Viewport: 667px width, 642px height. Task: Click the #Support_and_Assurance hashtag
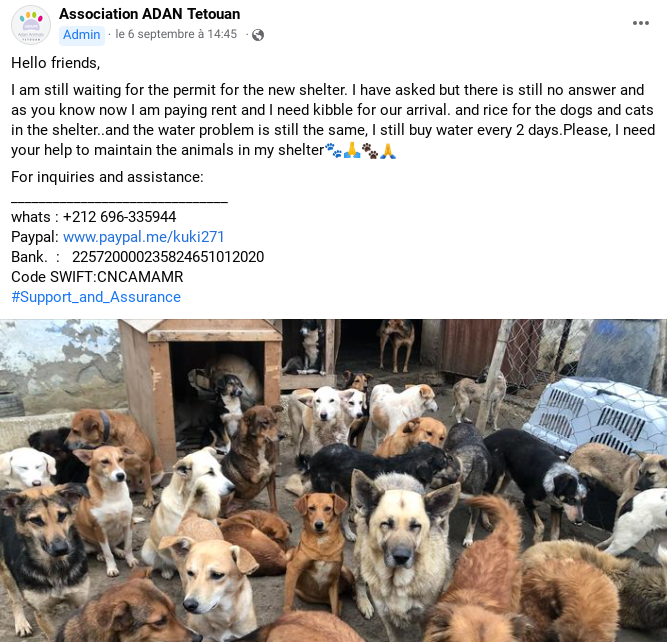[96, 297]
